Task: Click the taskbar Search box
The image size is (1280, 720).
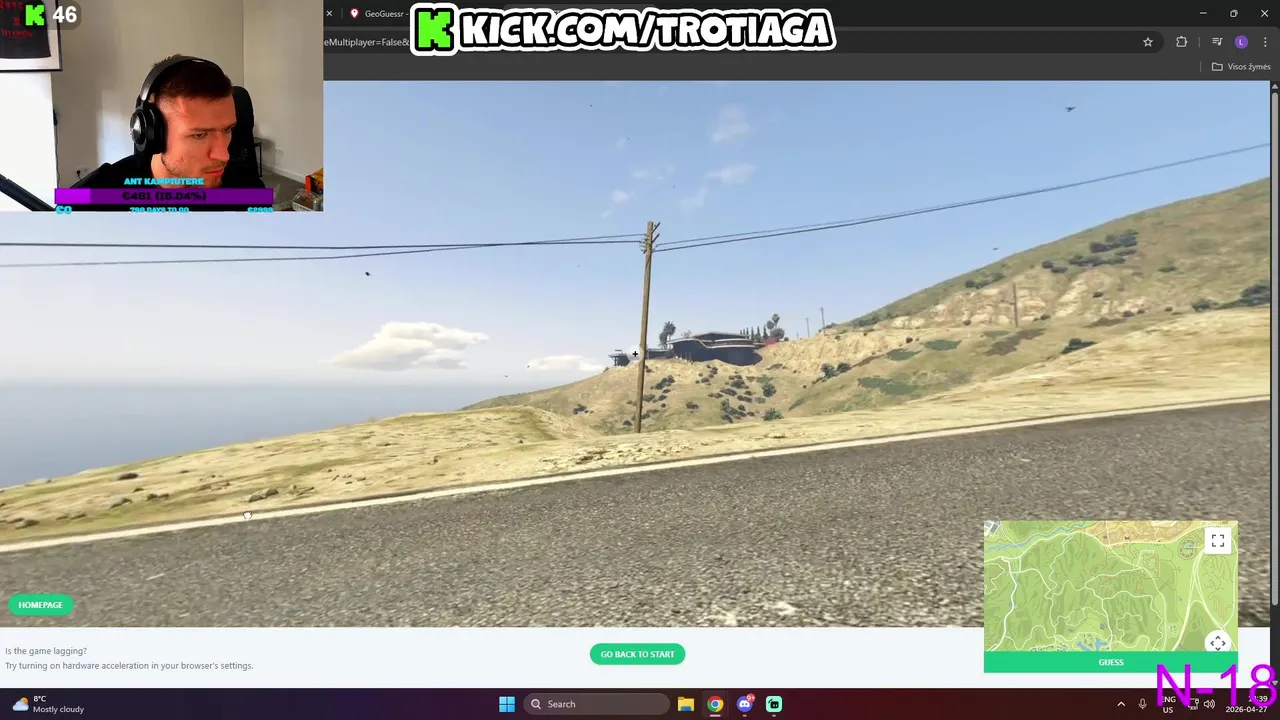Action: 596,704
